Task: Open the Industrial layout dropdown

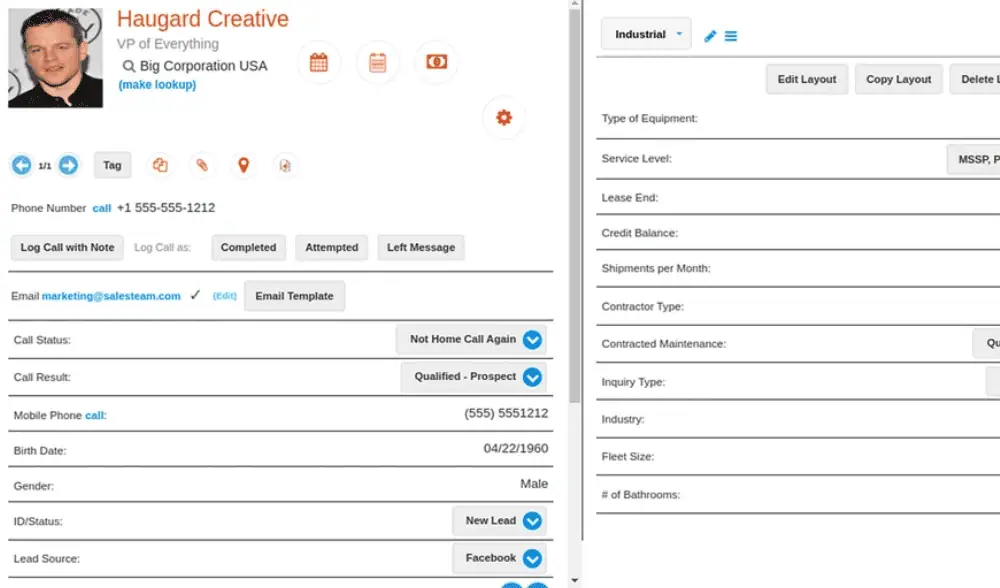Action: point(646,34)
